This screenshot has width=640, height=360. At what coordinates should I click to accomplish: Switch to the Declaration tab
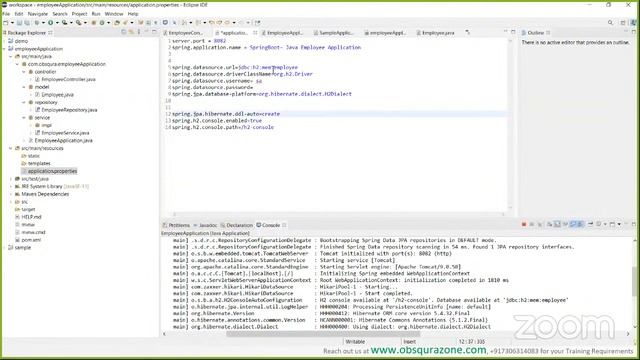click(237, 225)
